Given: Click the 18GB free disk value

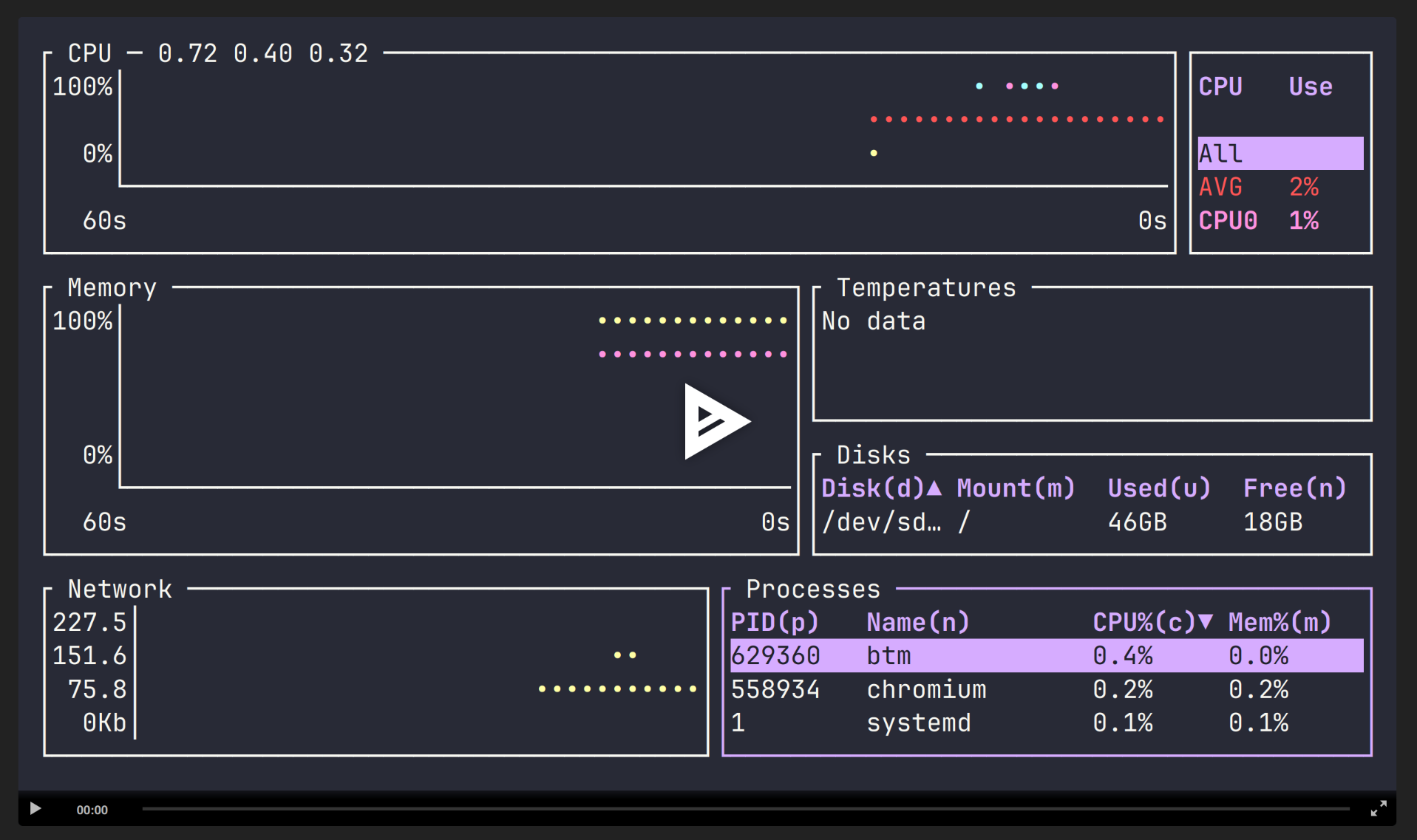Looking at the screenshot, I should pos(1273,522).
